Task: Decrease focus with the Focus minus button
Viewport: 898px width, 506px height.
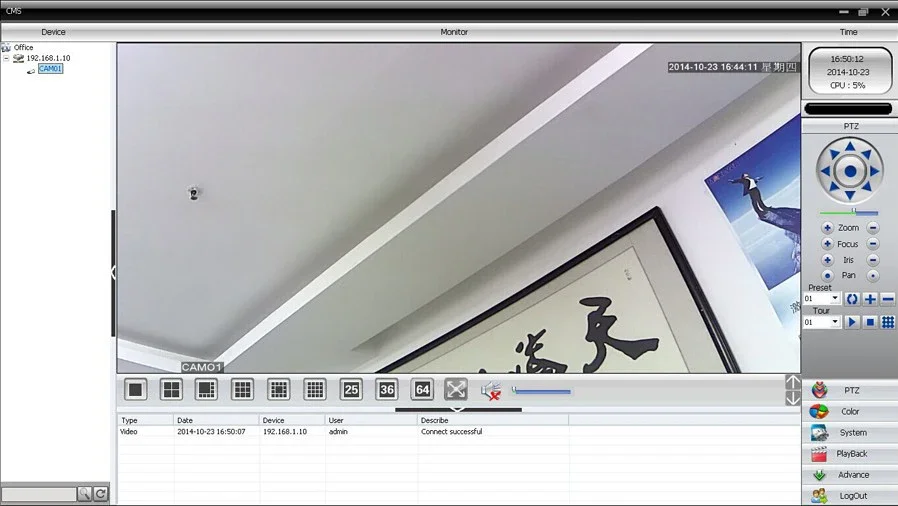Action: [x=873, y=244]
